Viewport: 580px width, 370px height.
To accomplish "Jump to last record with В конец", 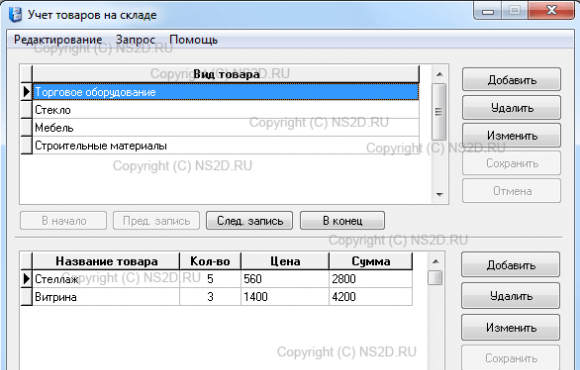I will 342,221.
